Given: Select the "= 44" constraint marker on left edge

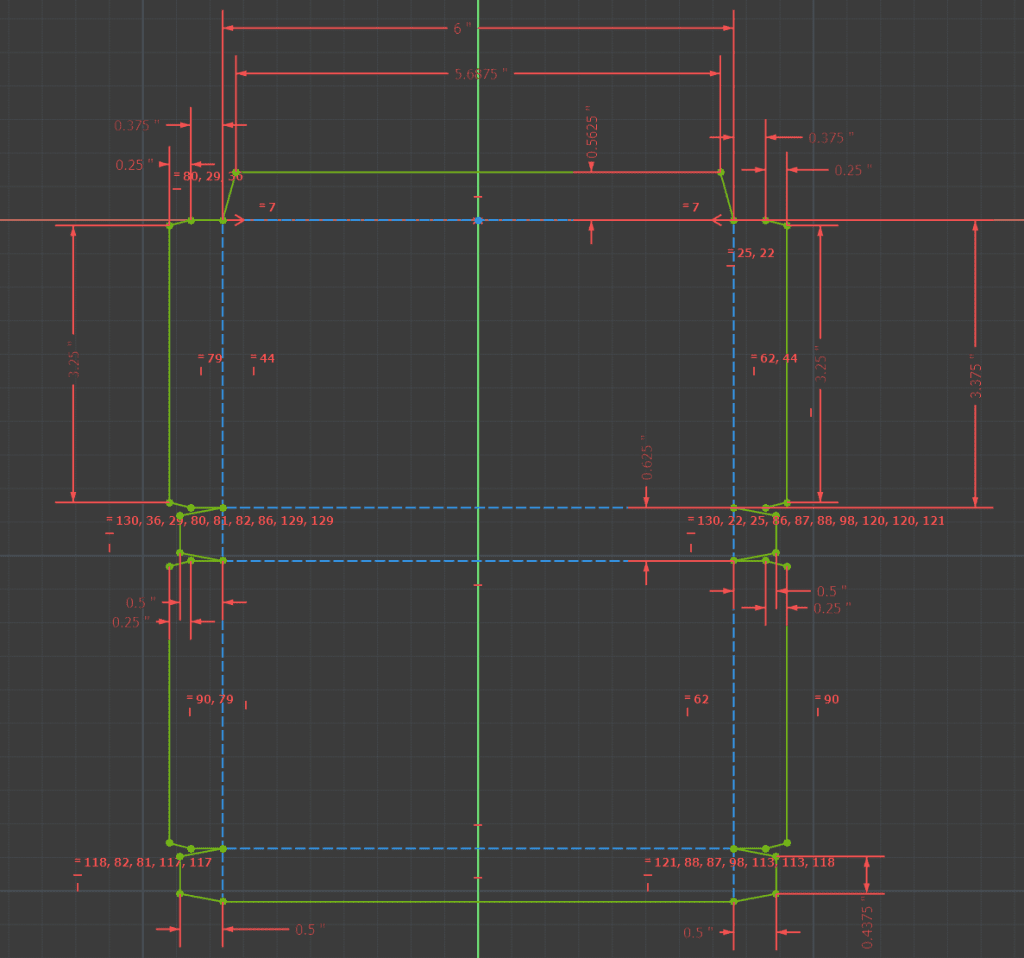Looking at the screenshot, I should click(x=260, y=357).
